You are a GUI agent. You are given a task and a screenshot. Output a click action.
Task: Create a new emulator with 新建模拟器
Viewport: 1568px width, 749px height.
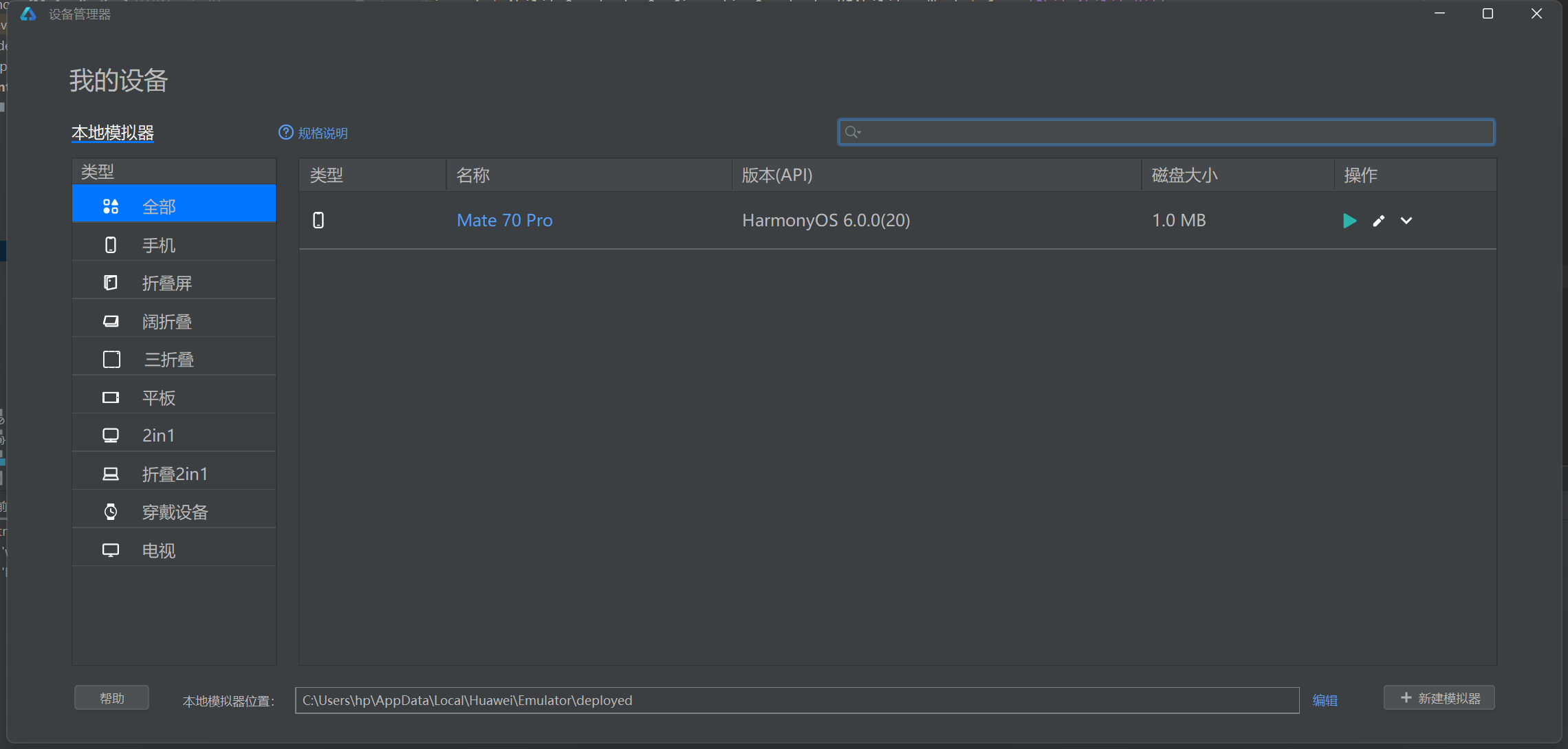1439,698
